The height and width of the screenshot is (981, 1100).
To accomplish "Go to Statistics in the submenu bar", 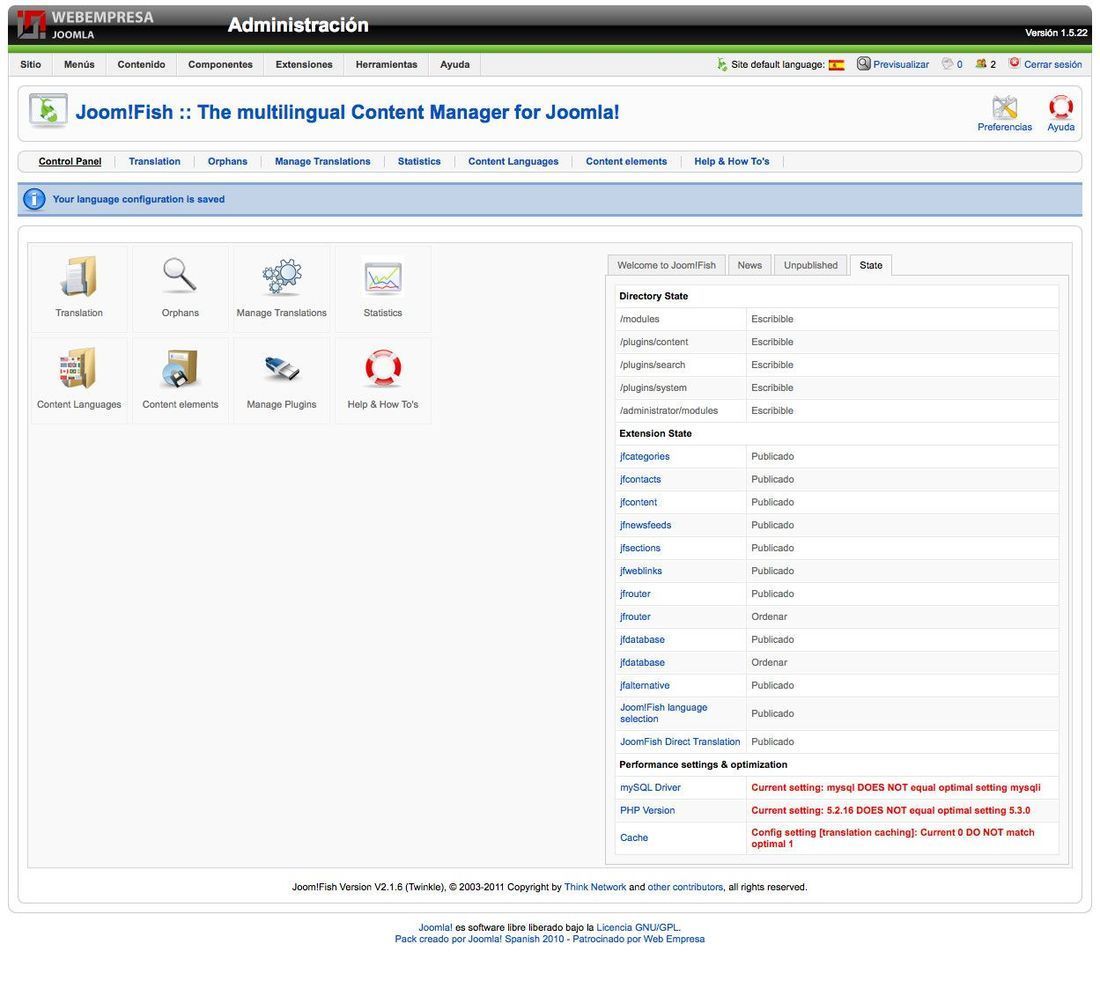I will [x=419, y=161].
